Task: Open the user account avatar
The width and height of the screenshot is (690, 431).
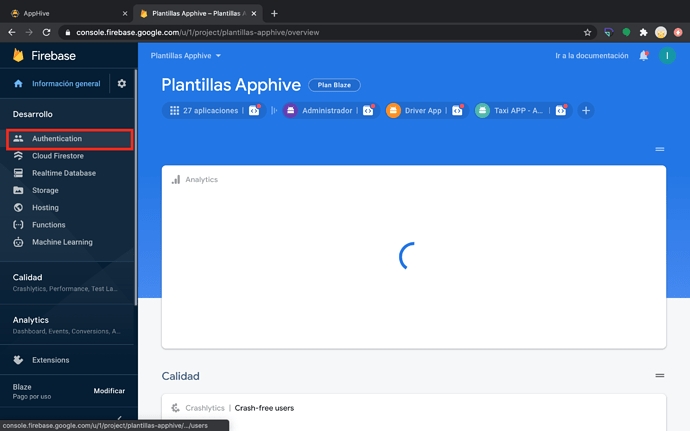Action: [668, 56]
